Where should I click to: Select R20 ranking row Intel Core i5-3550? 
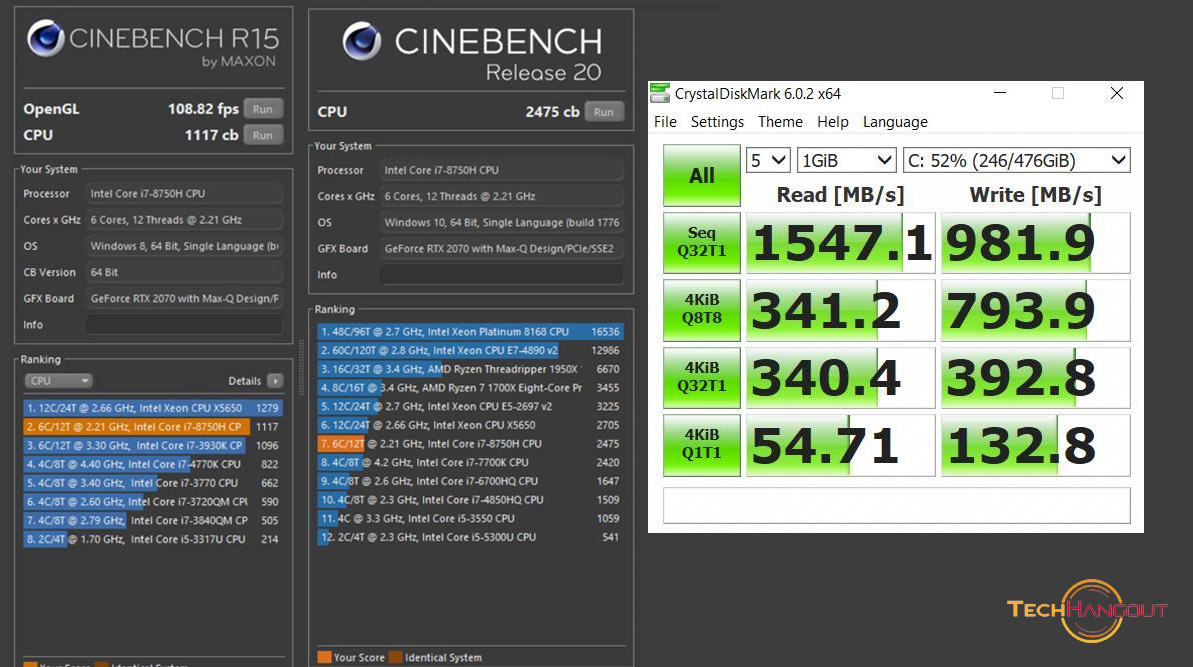pos(470,518)
